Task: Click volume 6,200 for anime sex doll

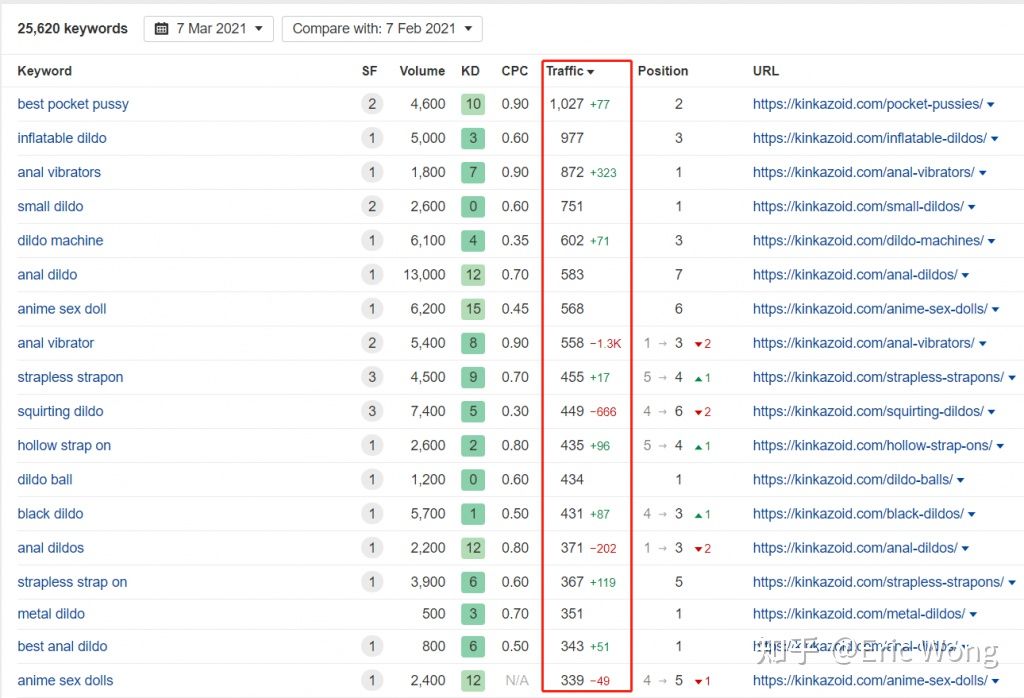Action: pyautogui.click(x=428, y=309)
